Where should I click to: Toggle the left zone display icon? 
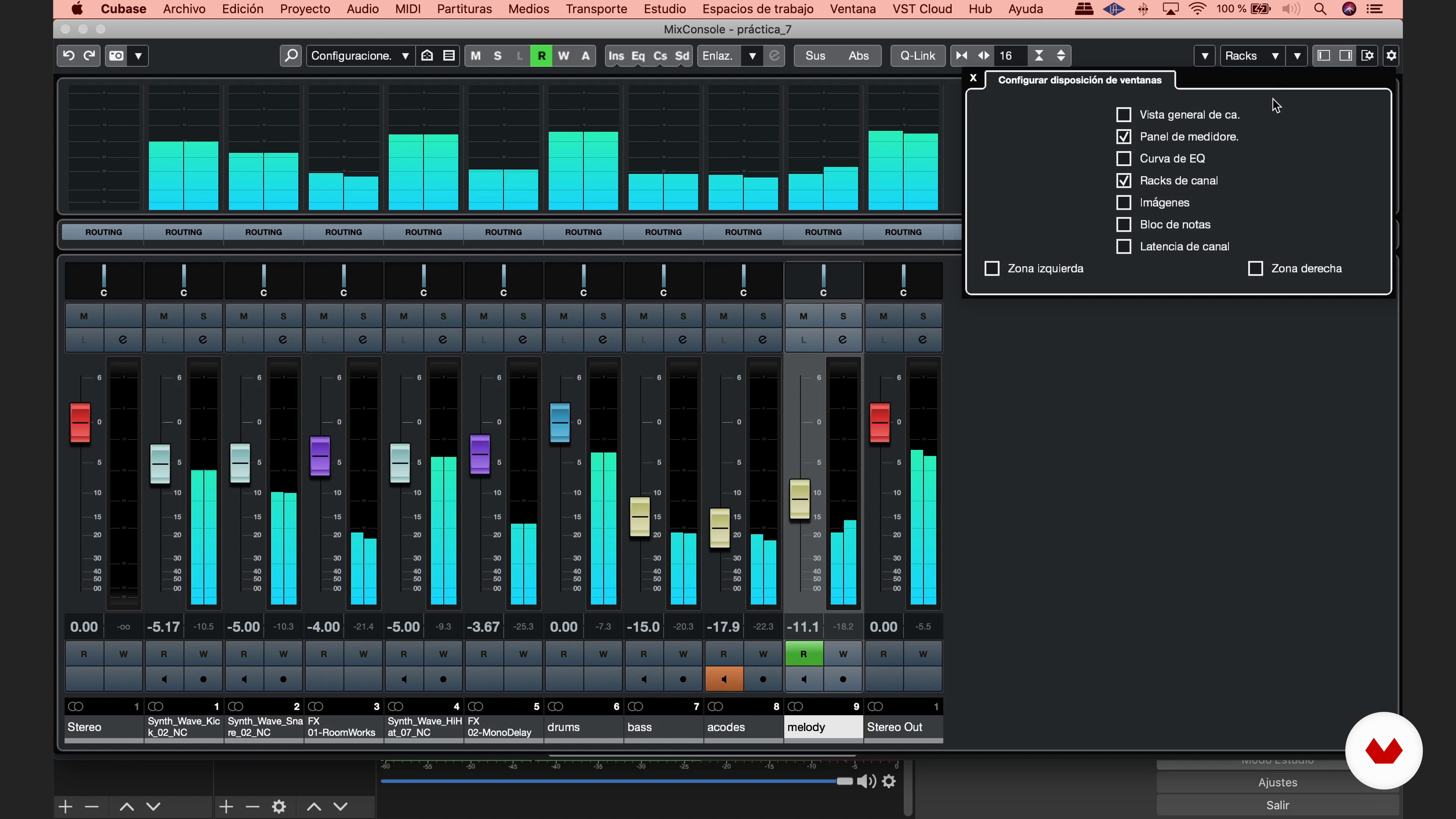click(1323, 55)
